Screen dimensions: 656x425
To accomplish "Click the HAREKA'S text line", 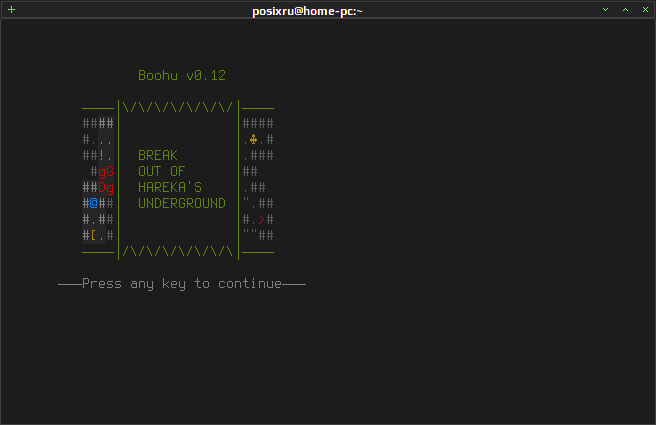I will click(x=170, y=187).
